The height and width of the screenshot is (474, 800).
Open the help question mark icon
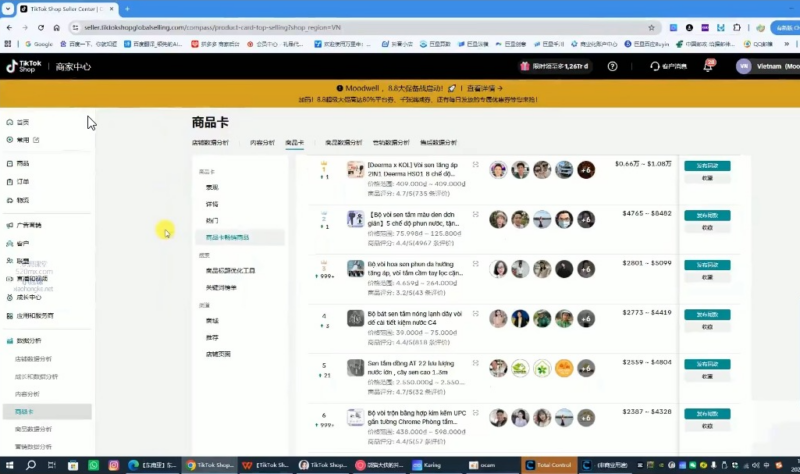(x=612, y=66)
